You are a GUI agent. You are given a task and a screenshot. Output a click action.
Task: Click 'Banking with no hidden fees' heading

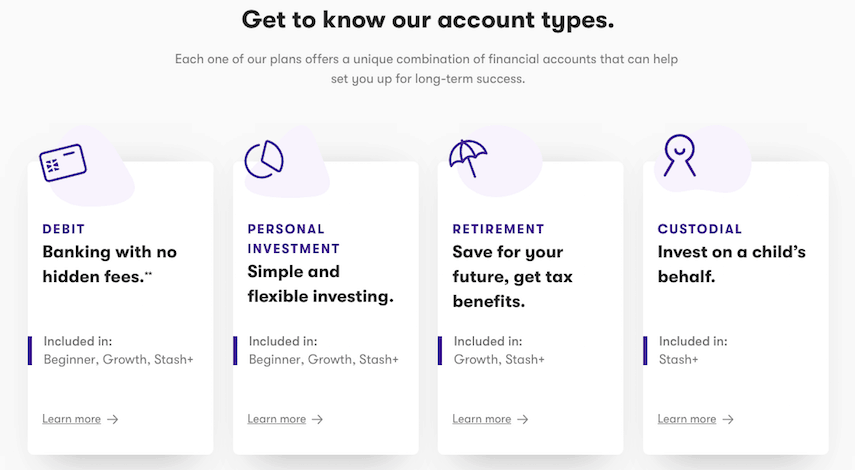pyautogui.click(x=110, y=264)
